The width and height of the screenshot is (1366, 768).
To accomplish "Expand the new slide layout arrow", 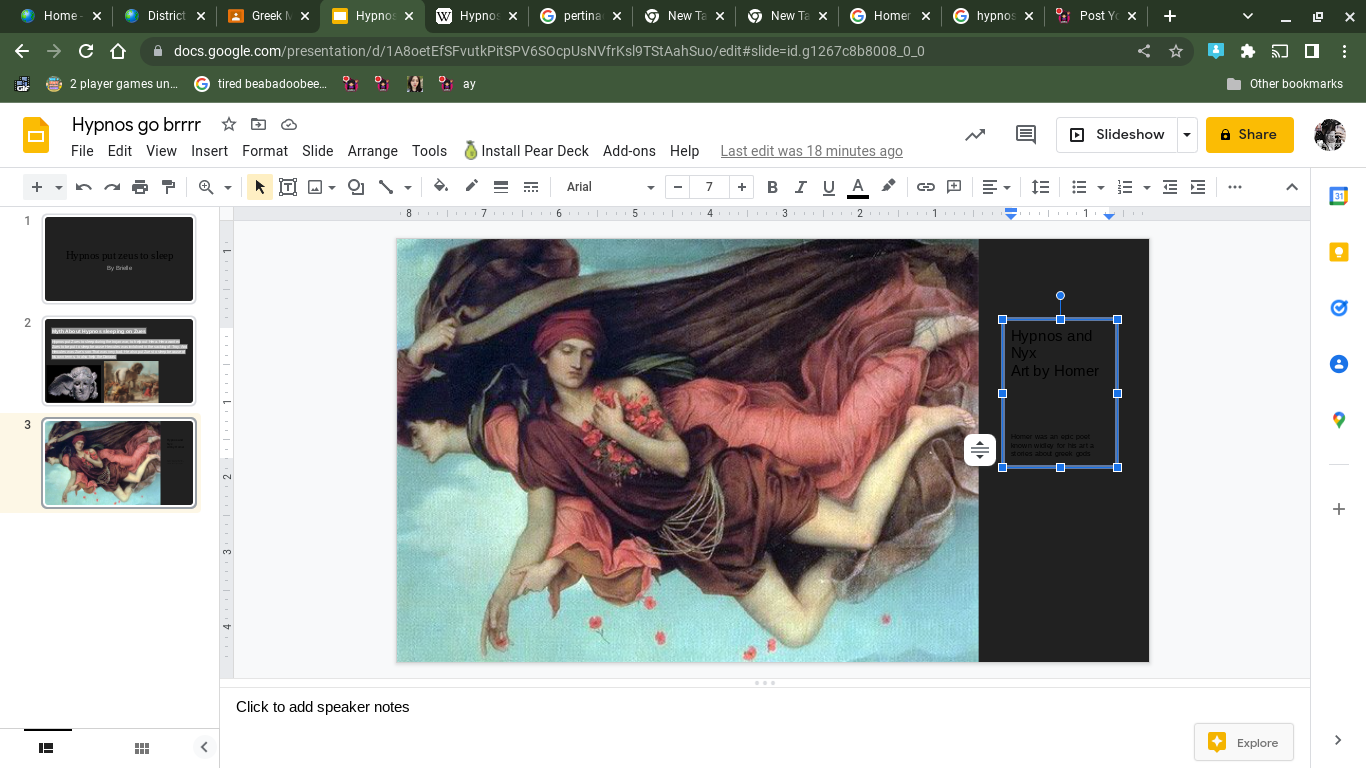I will tap(59, 187).
